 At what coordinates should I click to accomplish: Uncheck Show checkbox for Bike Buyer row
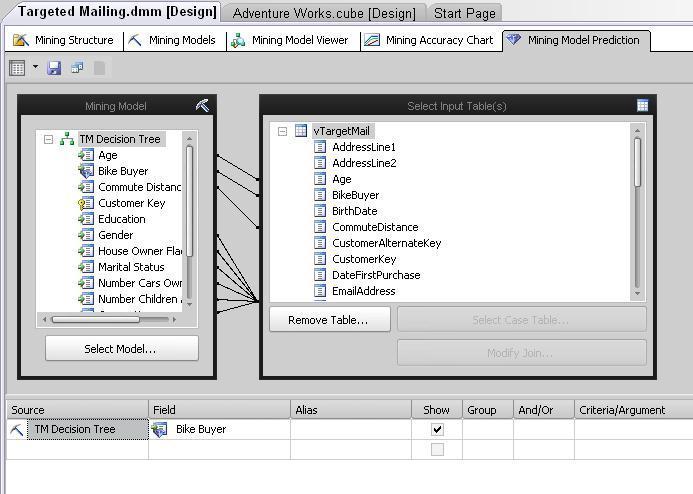coord(437,429)
